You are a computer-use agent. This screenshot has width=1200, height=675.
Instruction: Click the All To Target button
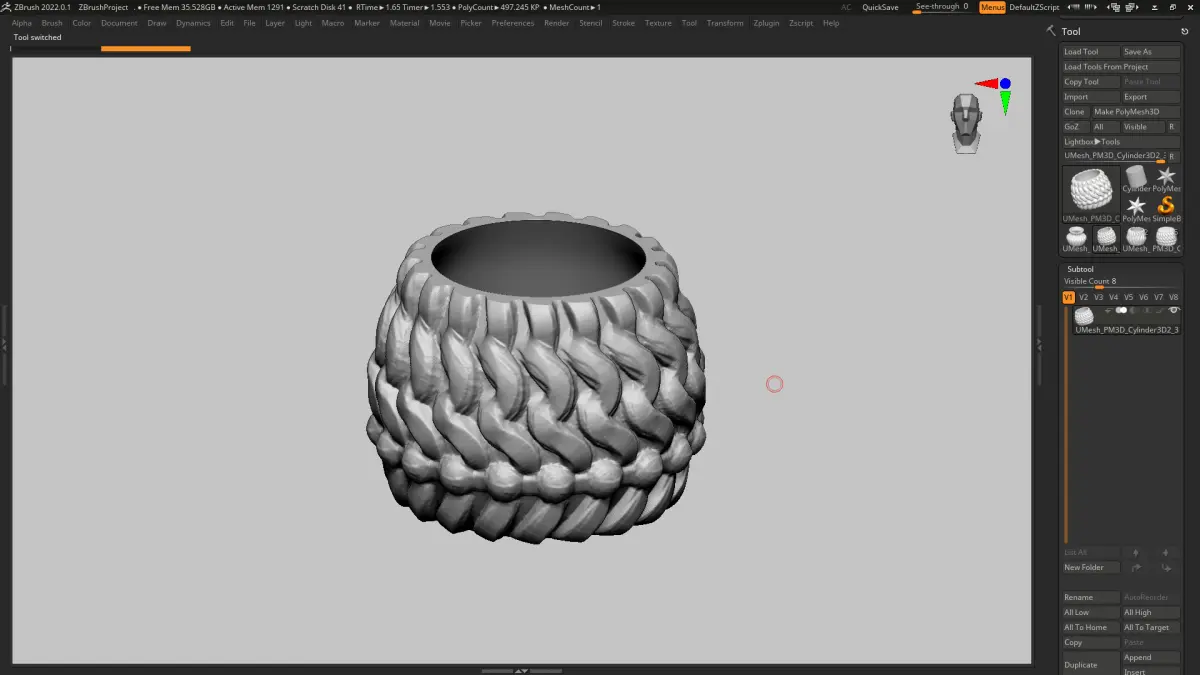[x=1151, y=627]
